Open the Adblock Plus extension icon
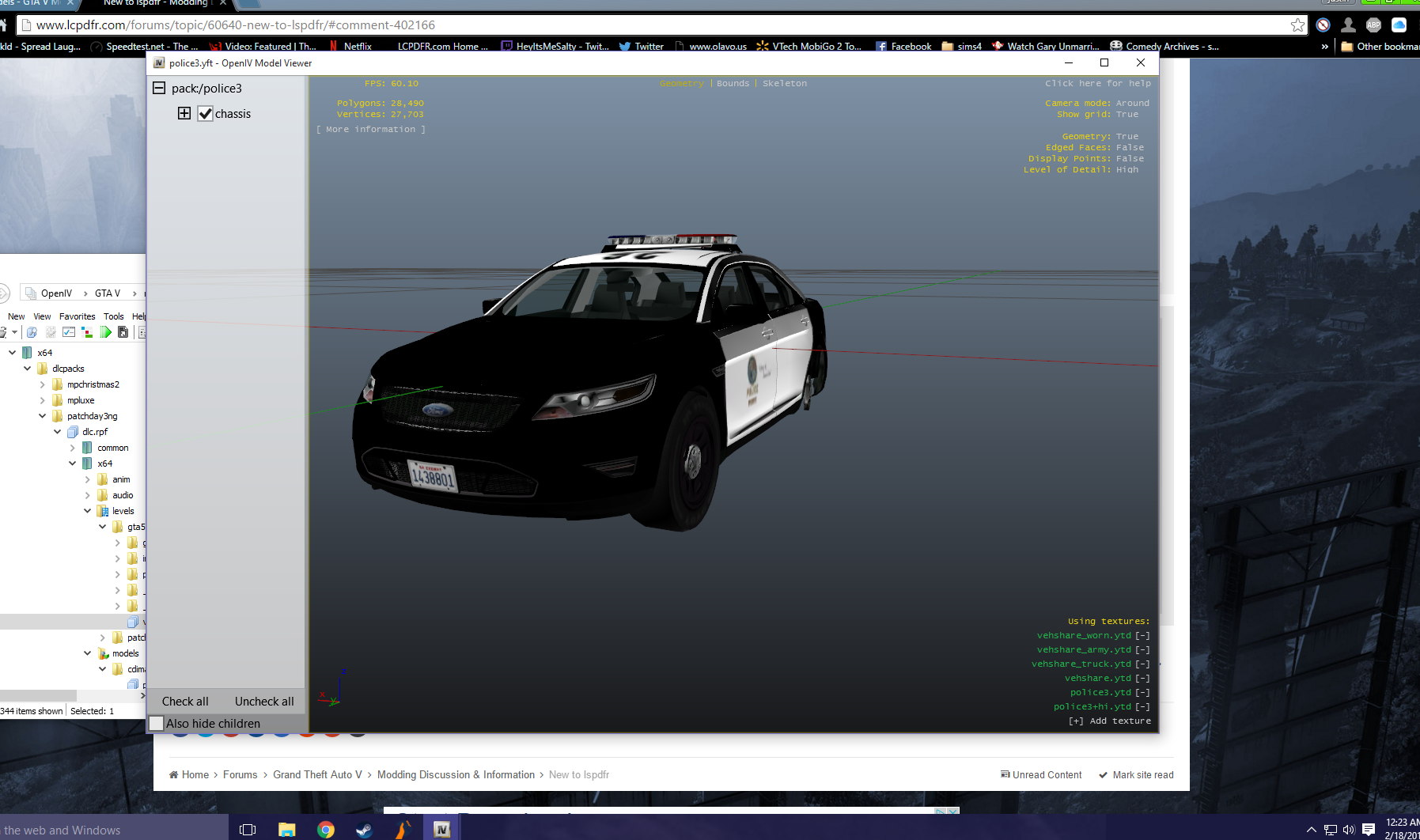Screen dimensions: 1420x840 click(x=1373, y=25)
